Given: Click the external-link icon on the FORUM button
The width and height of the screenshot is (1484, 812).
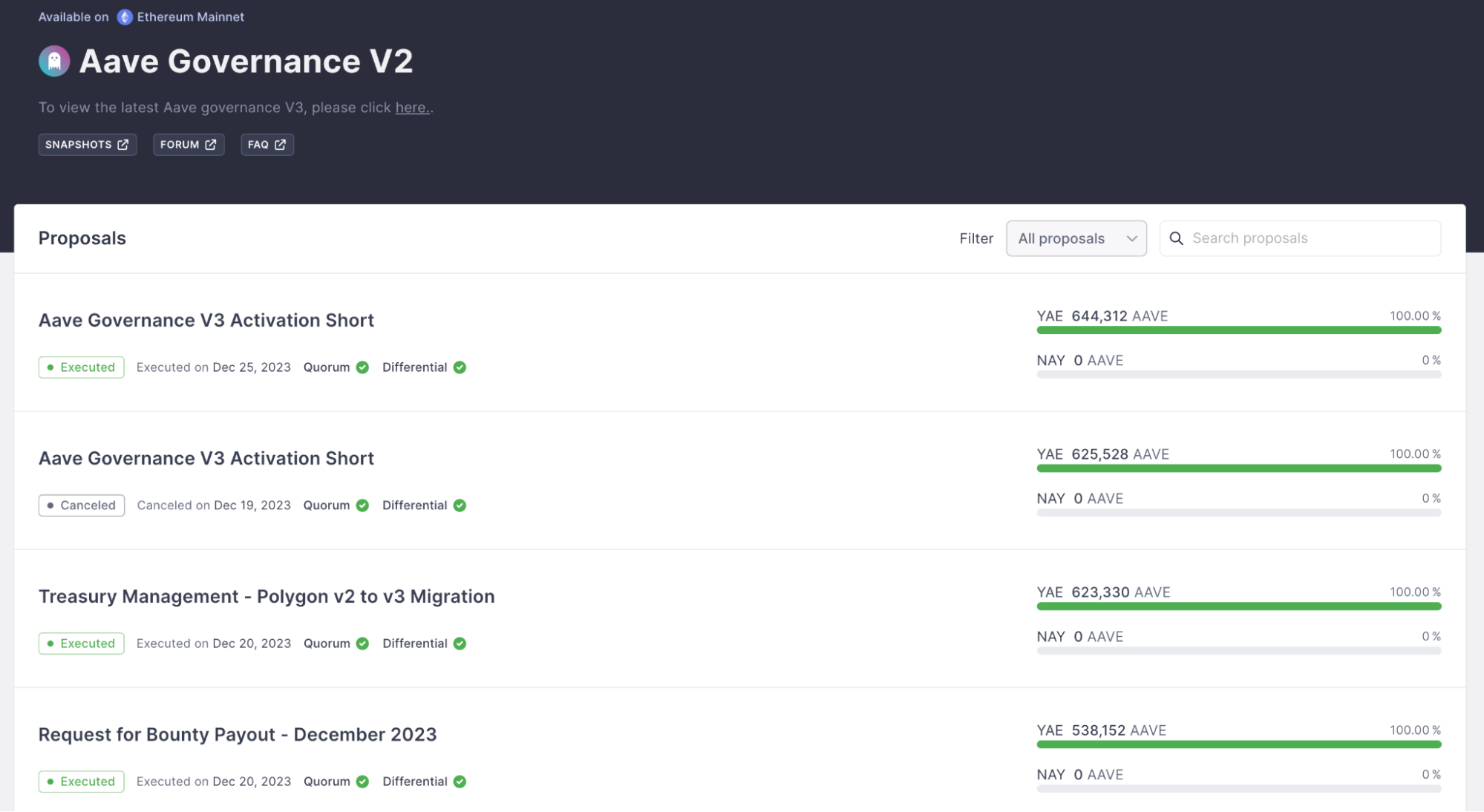Looking at the screenshot, I should [211, 145].
